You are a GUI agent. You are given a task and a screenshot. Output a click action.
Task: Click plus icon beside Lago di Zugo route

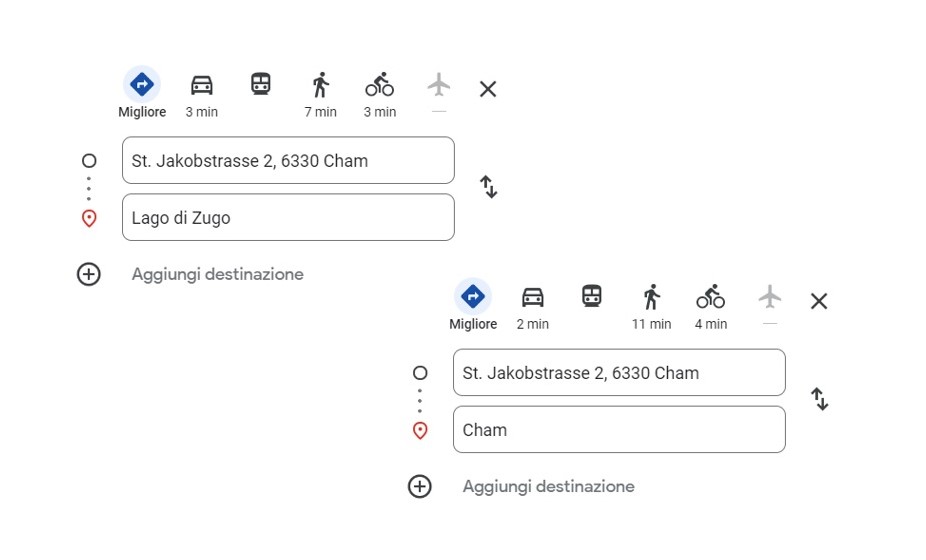coord(89,274)
